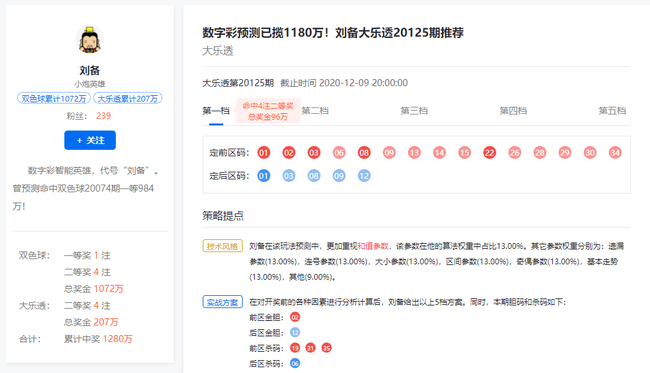Screen dimensions: 650x373
Task: Switch to the 第三档 tab
Action: (414, 111)
